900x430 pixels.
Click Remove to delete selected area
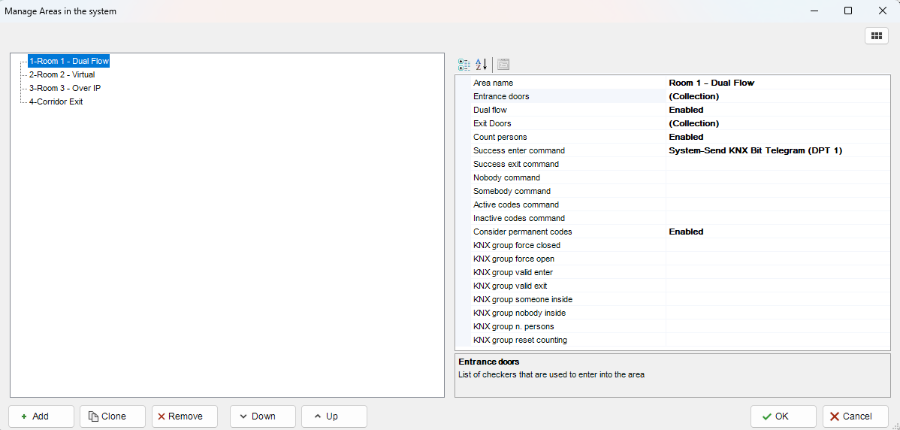[x=185, y=416]
